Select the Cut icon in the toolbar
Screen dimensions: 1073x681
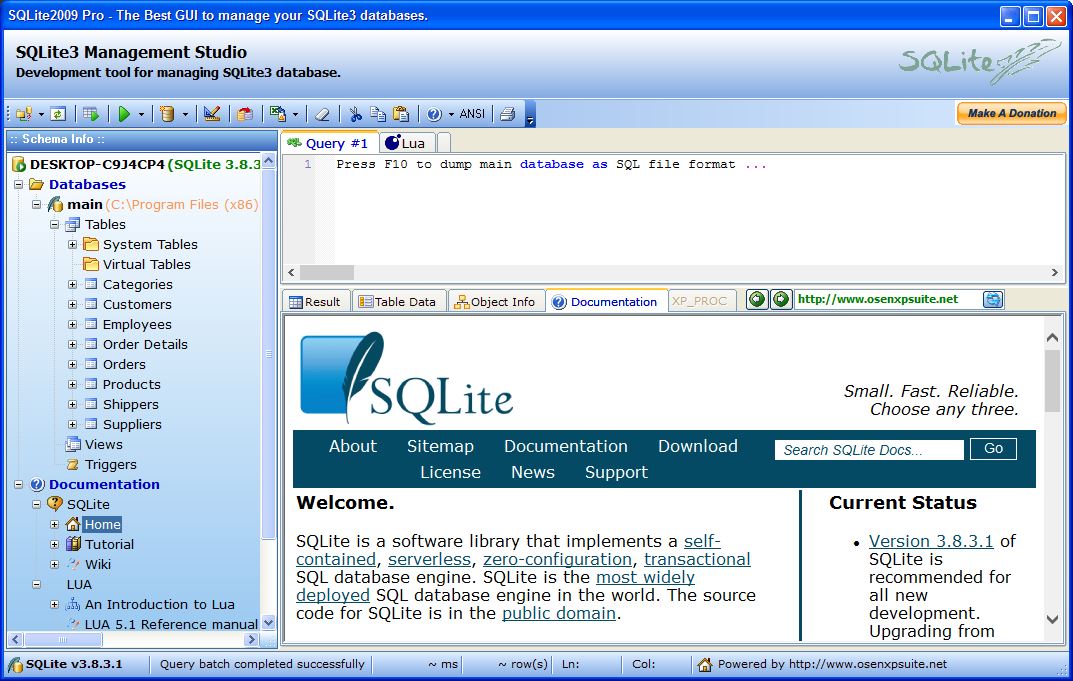pyautogui.click(x=355, y=113)
